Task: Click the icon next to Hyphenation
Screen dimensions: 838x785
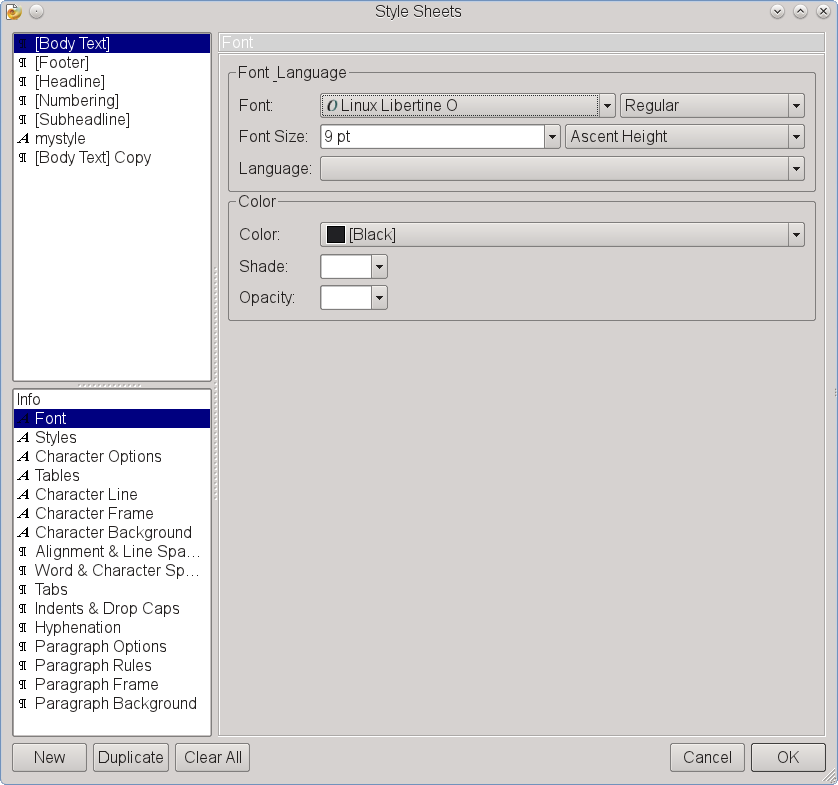Action: (23, 628)
